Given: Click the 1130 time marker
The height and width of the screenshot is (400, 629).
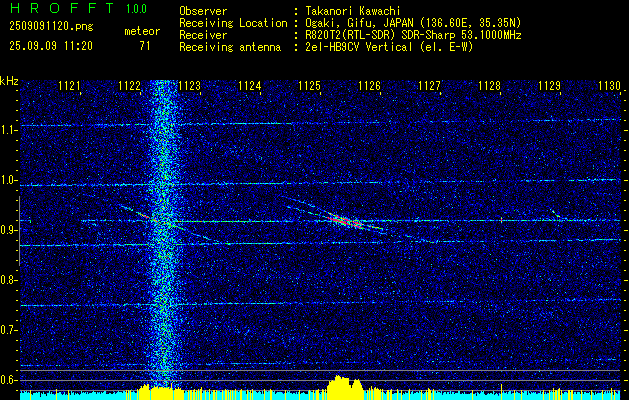Looking at the screenshot, I should point(609,86).
